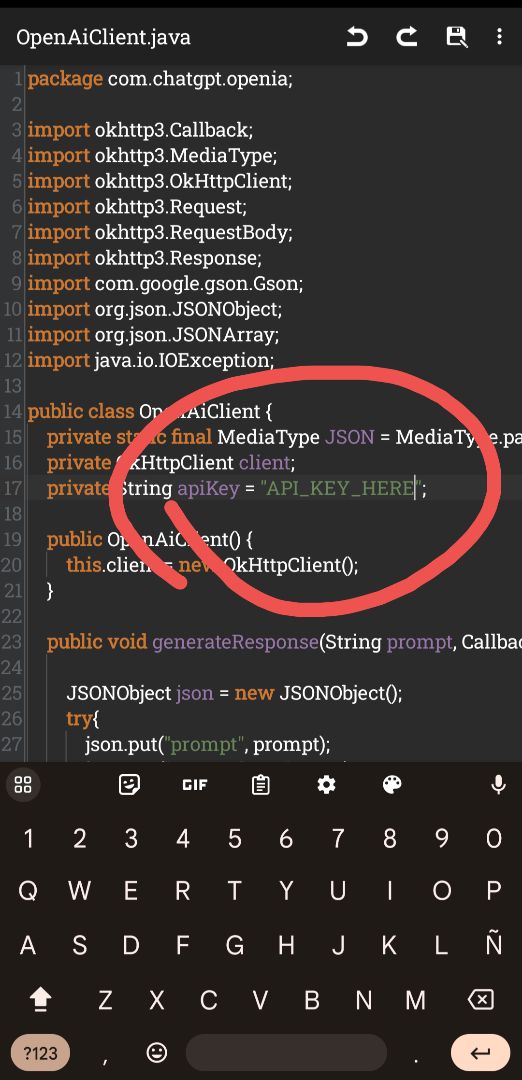
Task: Tap the space bar
Action: click(x=286, y=1052)
